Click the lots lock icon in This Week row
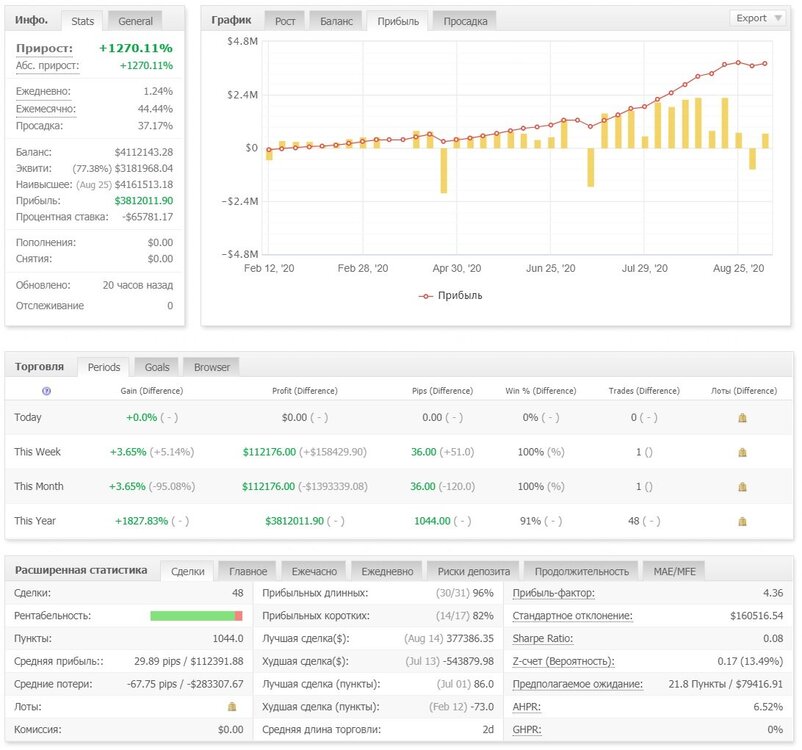Screen dimensions: 802x750 (742, 452)
